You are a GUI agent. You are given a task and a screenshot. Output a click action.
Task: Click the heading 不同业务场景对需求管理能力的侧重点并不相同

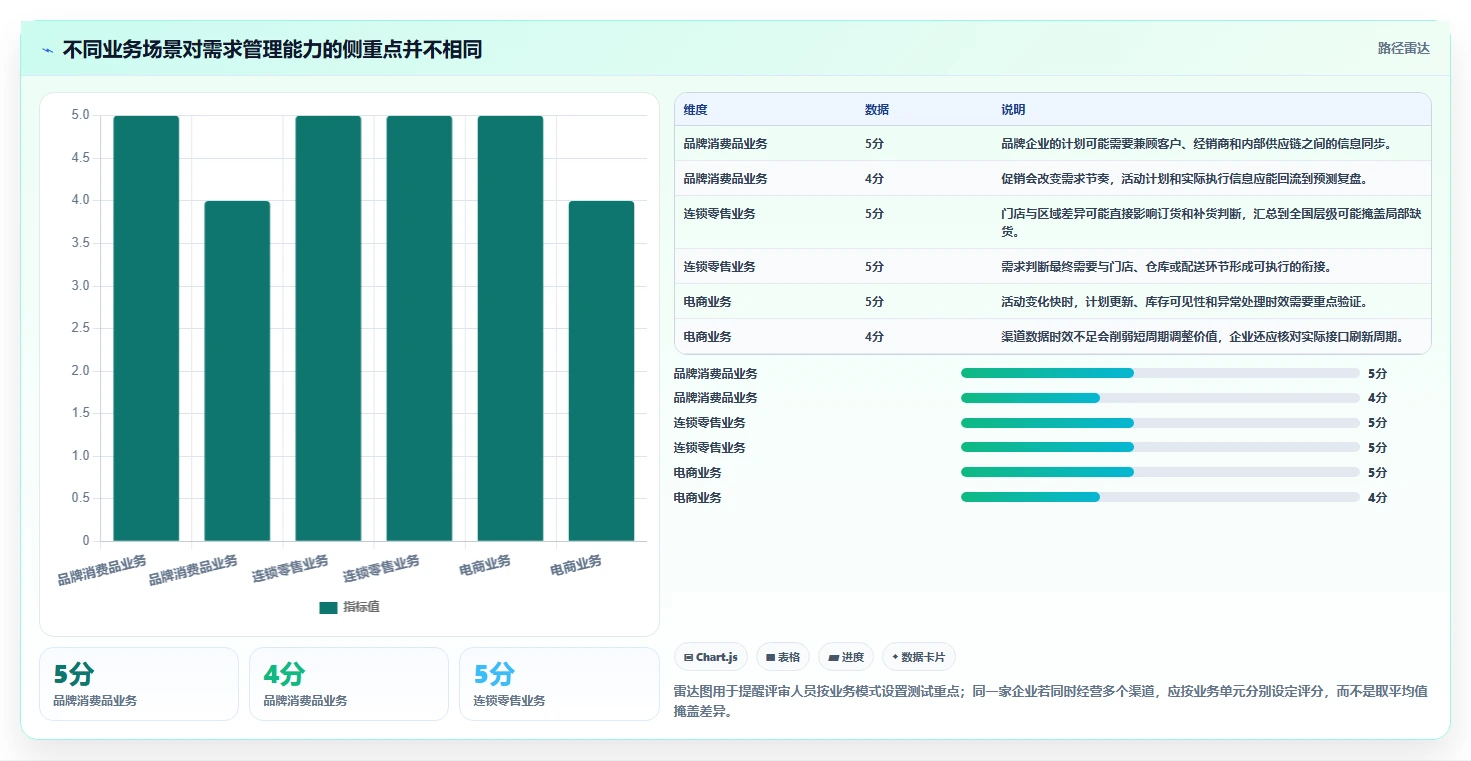272,49
